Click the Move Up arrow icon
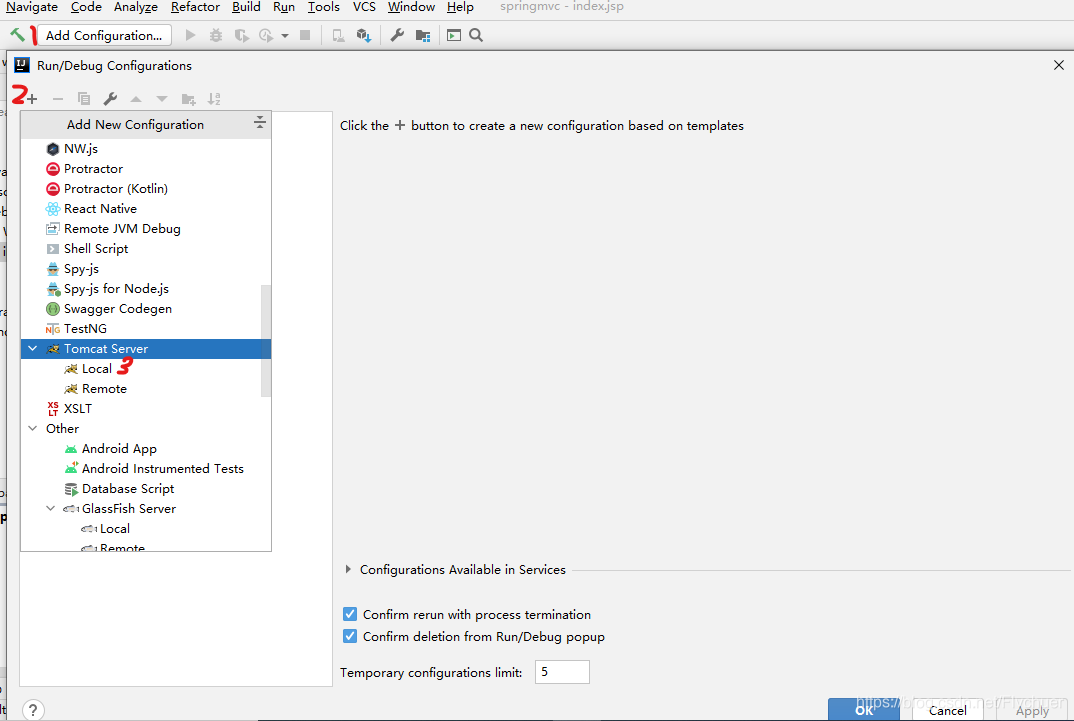The image size is (1074, 721). 136,99
